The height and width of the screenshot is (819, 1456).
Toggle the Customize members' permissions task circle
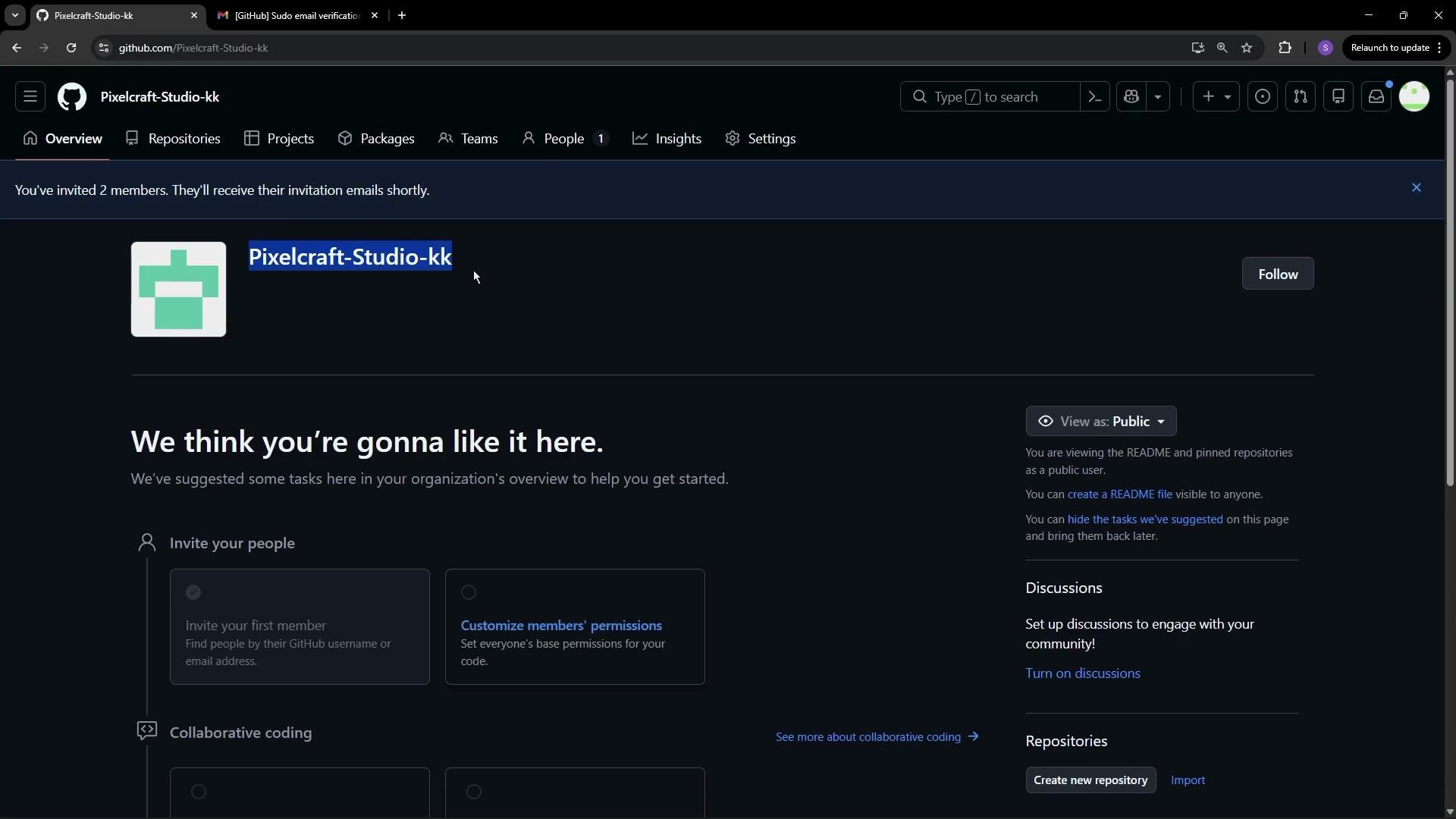pos(469,592)
